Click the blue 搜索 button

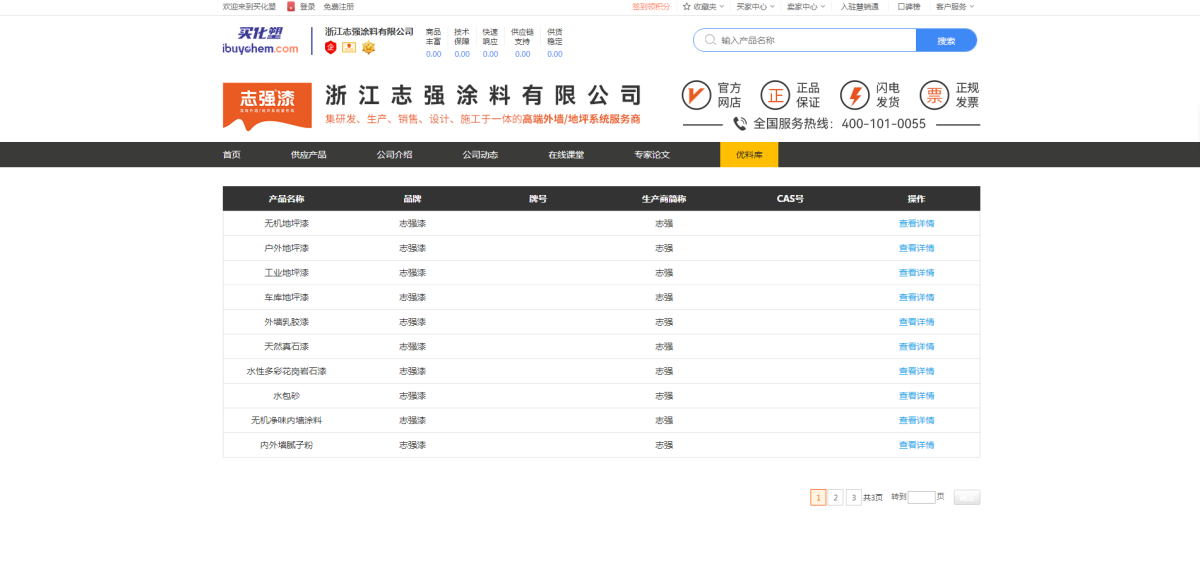click(x=946, y=40)
